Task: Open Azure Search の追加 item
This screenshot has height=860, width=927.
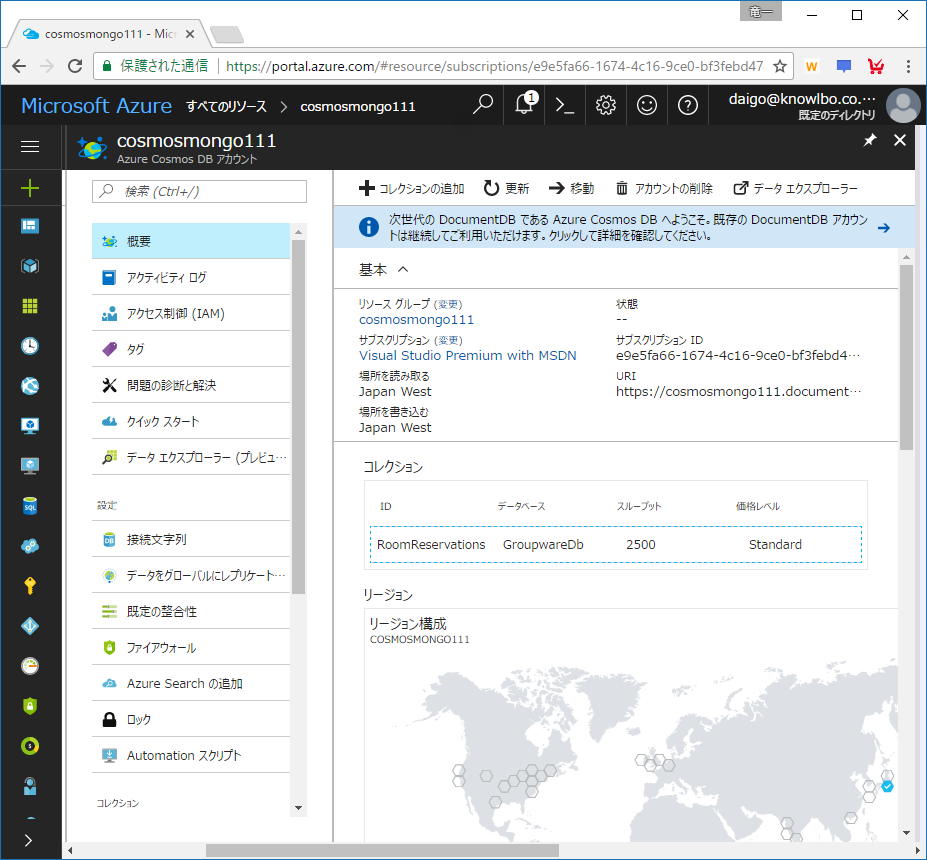Action: pyautogui.click(x=191, y=683)
